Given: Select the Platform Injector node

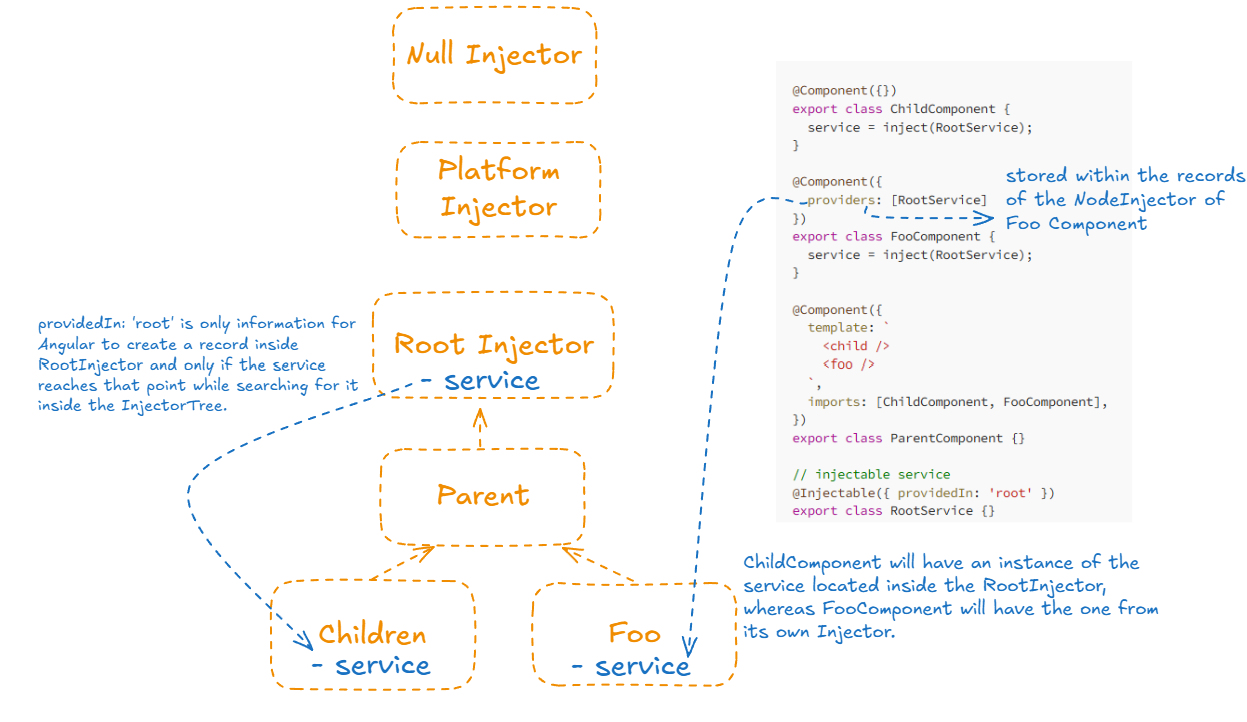Looking at the screenshot, I should (498, 189).
